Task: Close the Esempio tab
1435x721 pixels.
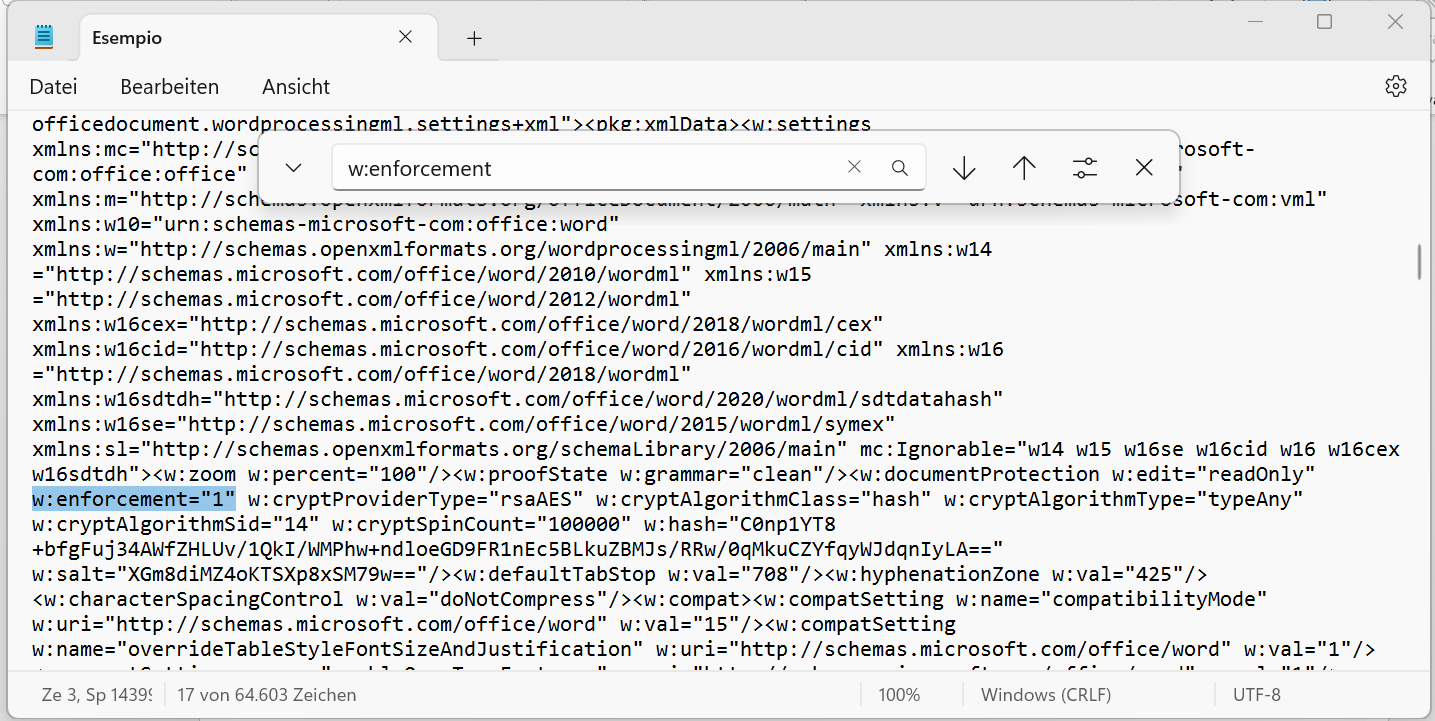Action: click(405, 37)
